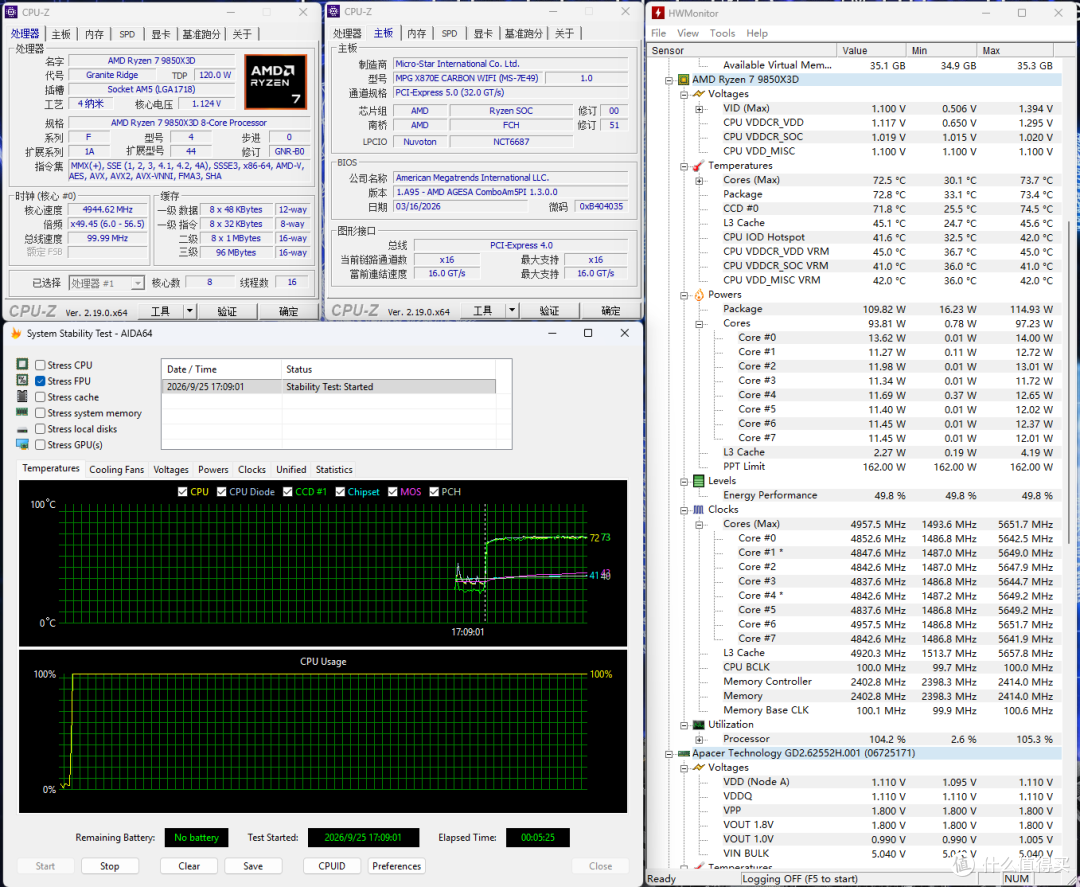1080x887 pixels.
Task: Toggle the CPU graph legend checkbox
Action: point(183,492)
